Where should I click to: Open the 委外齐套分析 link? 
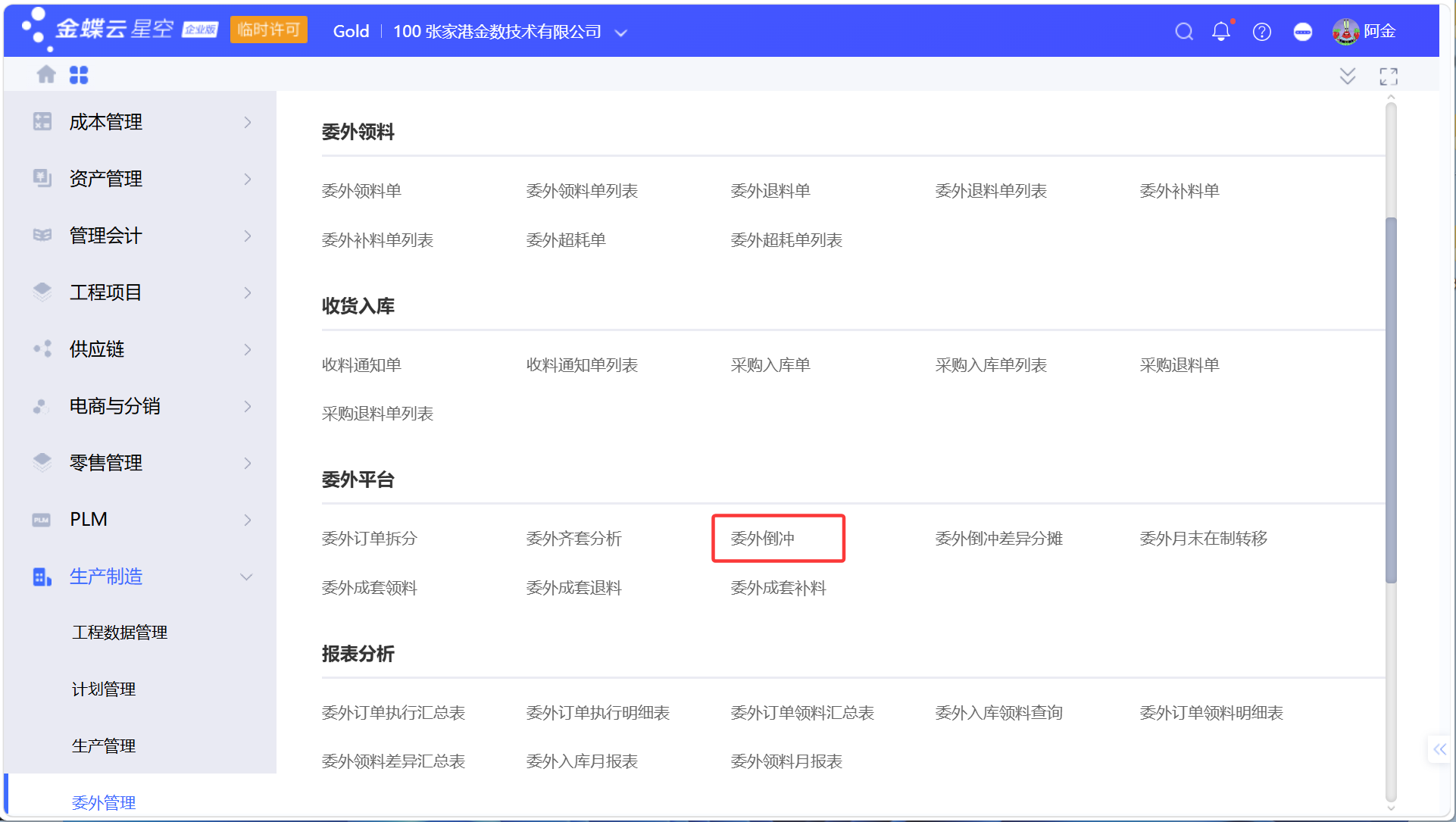[573, 538]
